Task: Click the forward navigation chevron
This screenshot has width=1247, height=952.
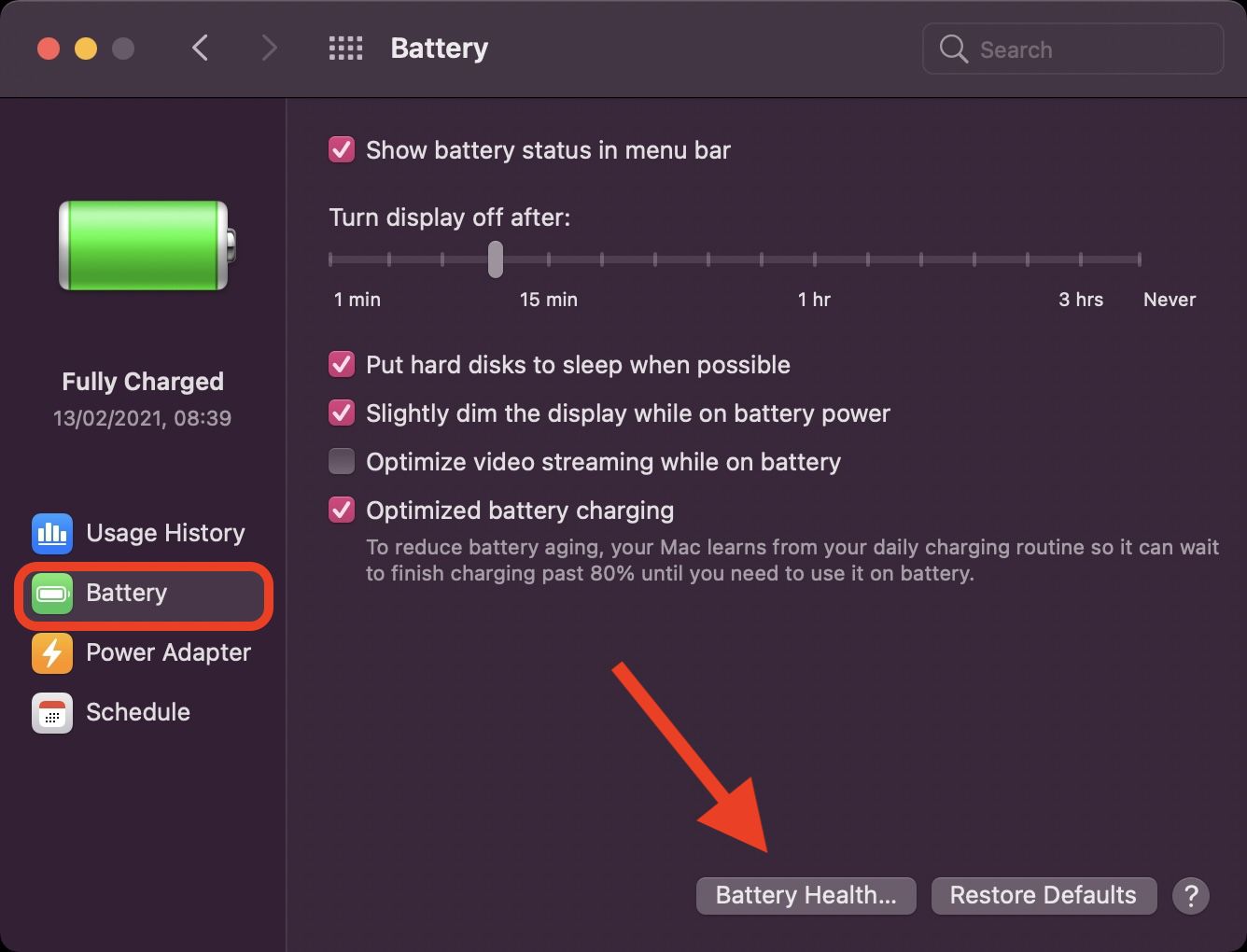Action: (x=269, y=48)
